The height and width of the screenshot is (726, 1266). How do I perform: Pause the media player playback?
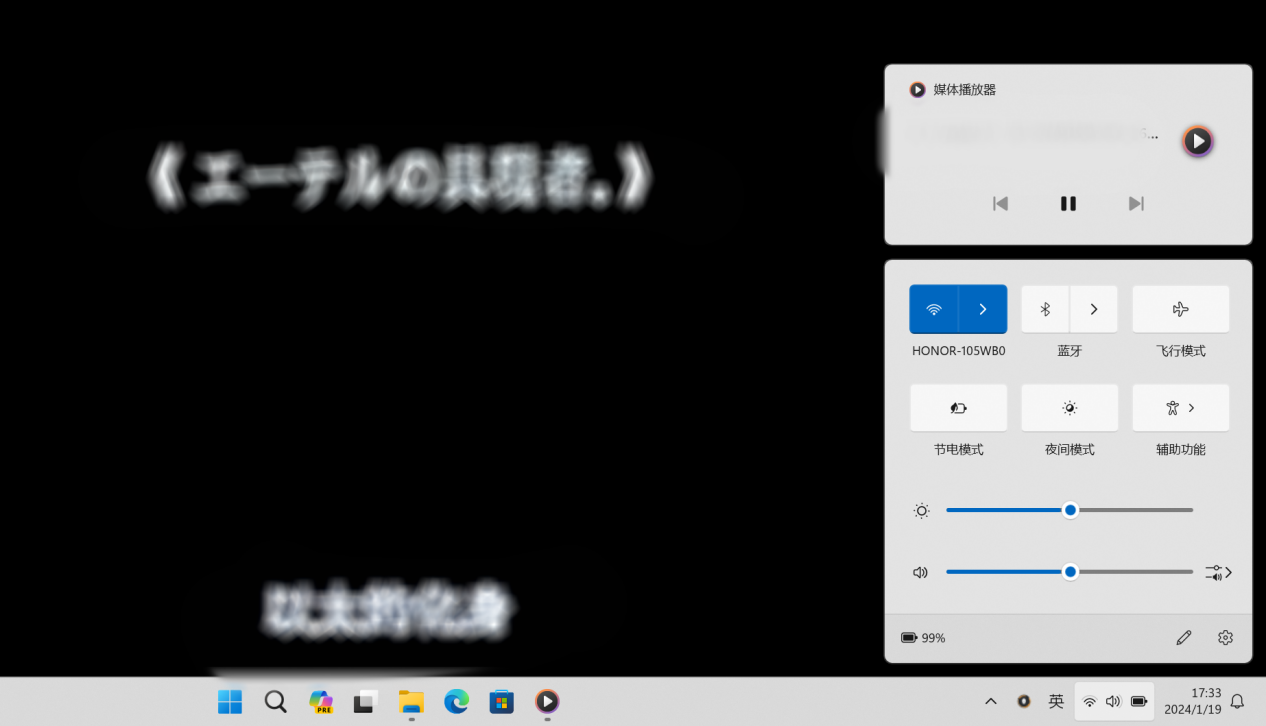pos(1068,204)
